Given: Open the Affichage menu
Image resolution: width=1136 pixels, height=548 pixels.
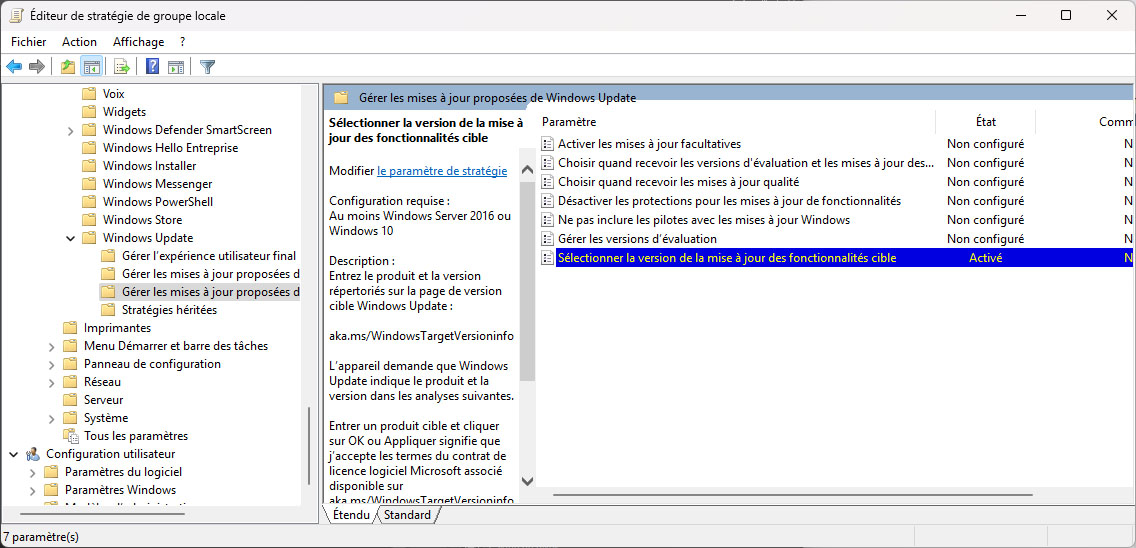Looking at the screenshot, I should point(138,42).
